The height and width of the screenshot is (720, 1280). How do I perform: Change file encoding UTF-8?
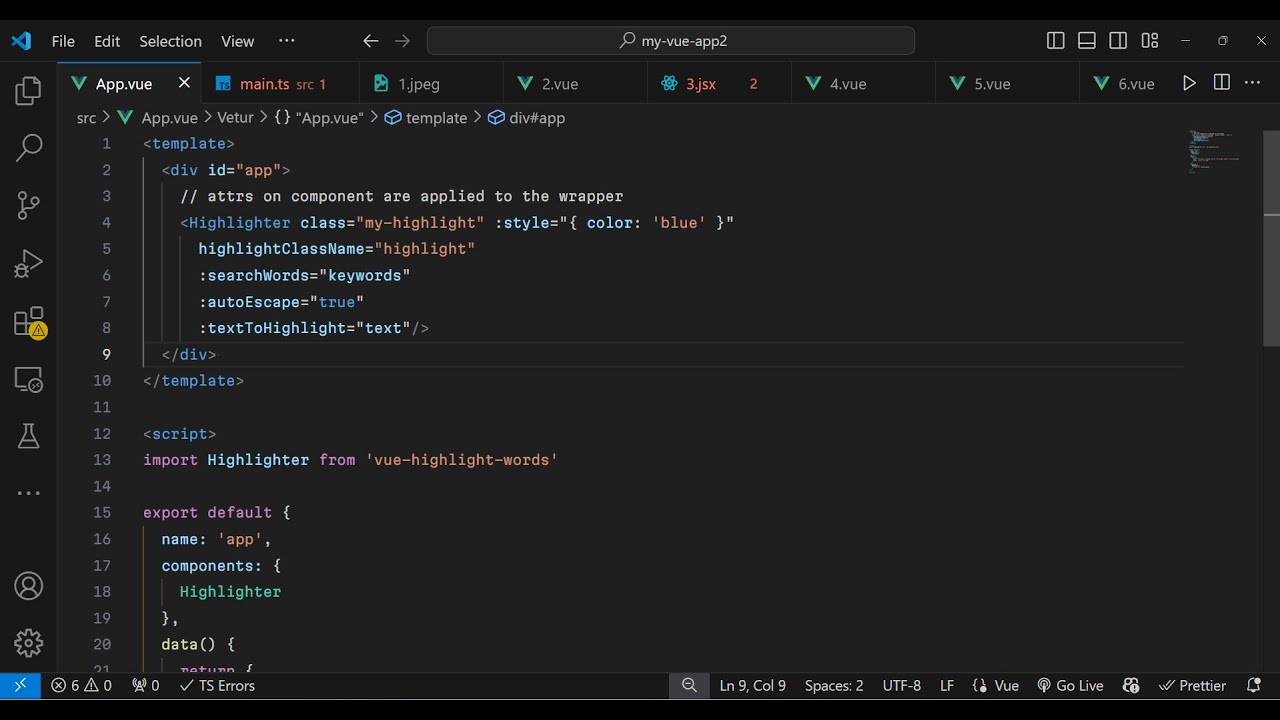pos(902,685)
